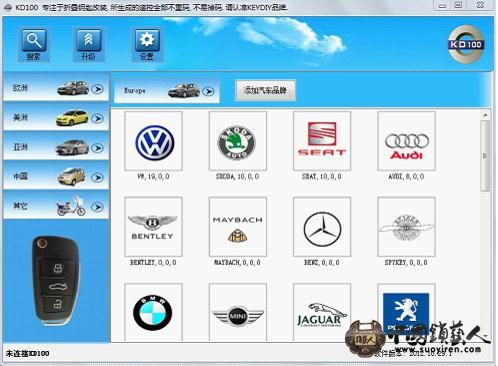The height and width of the screenshot is (366, 498).
Task: Click the "AUDI, 8, 0, 0" caption
Action: point(406,176)
